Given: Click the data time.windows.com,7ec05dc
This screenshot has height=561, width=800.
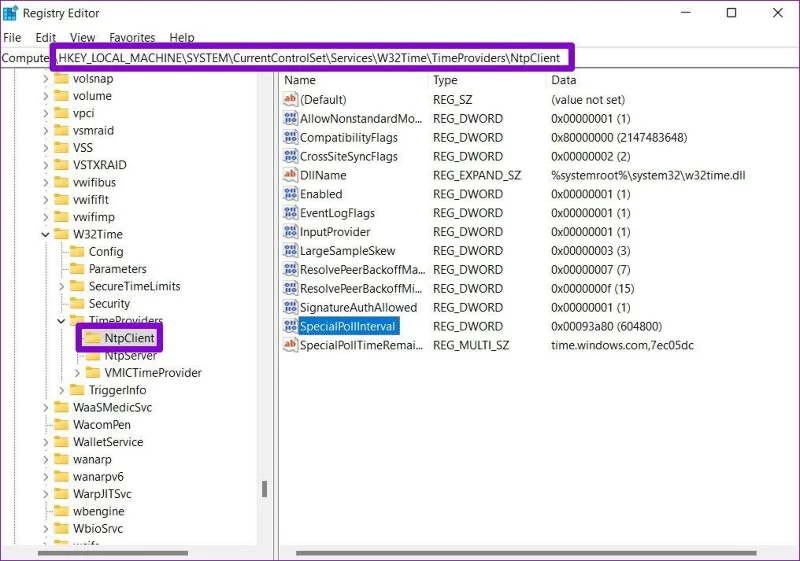Looking at the screenshot, I should 622,345.
